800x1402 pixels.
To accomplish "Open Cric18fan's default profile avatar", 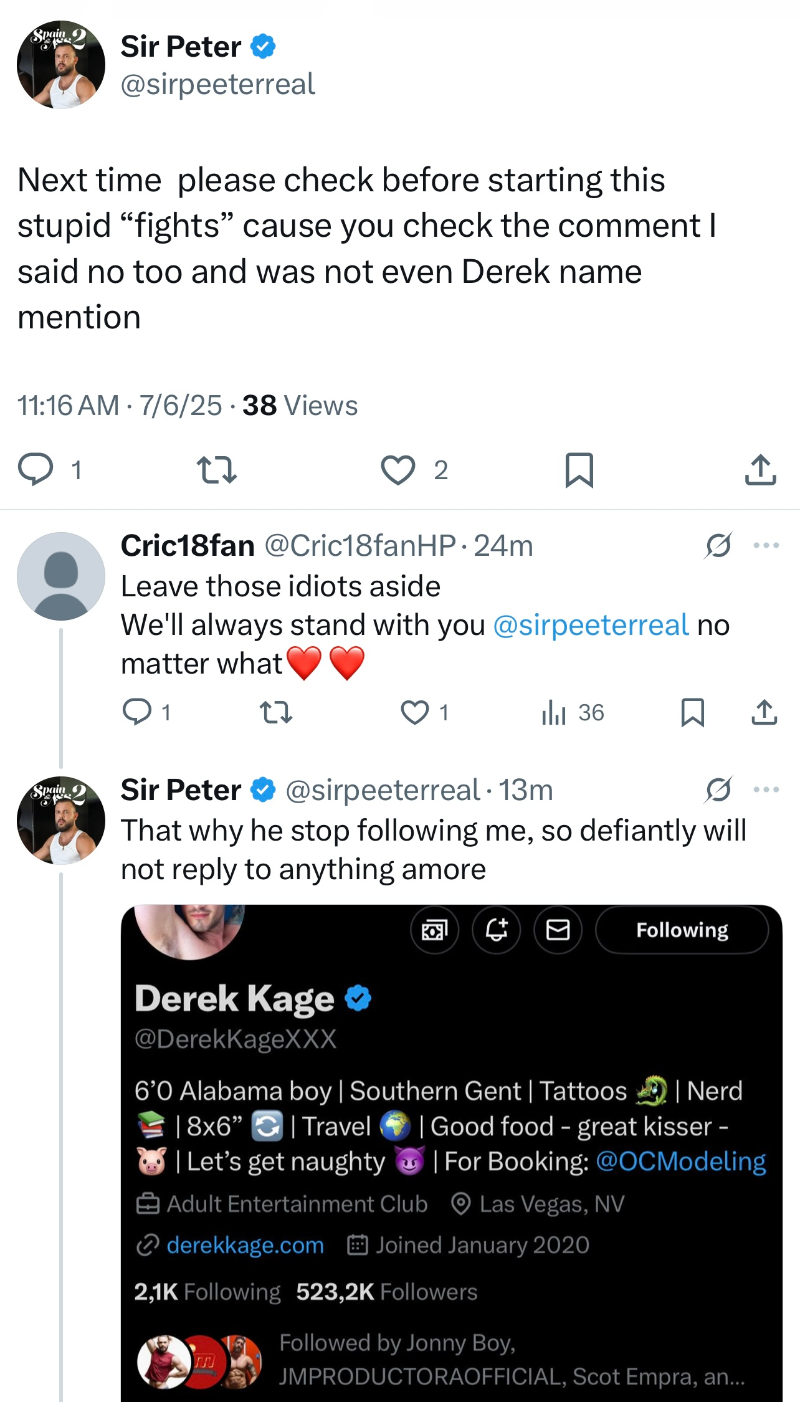I will (x=62, y=577).
